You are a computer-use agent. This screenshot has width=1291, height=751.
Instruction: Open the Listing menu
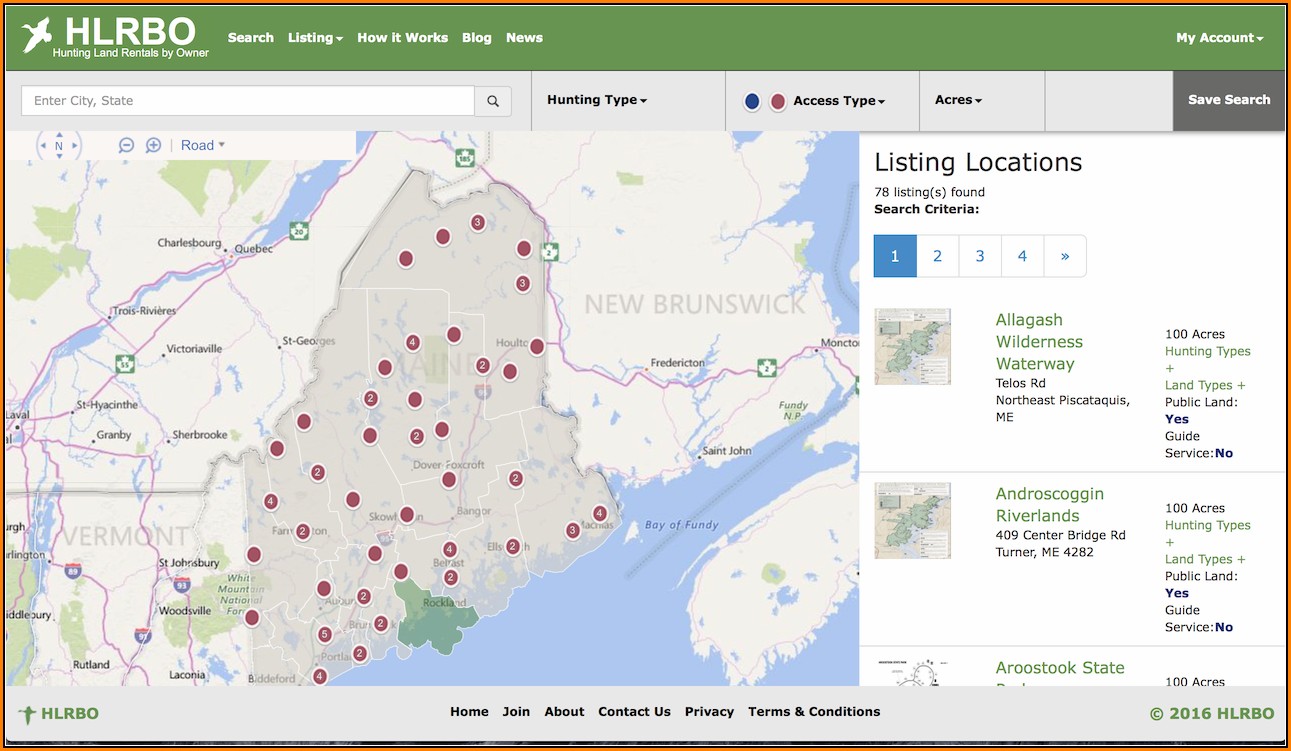pyautogui.click(x=315, y=38)
